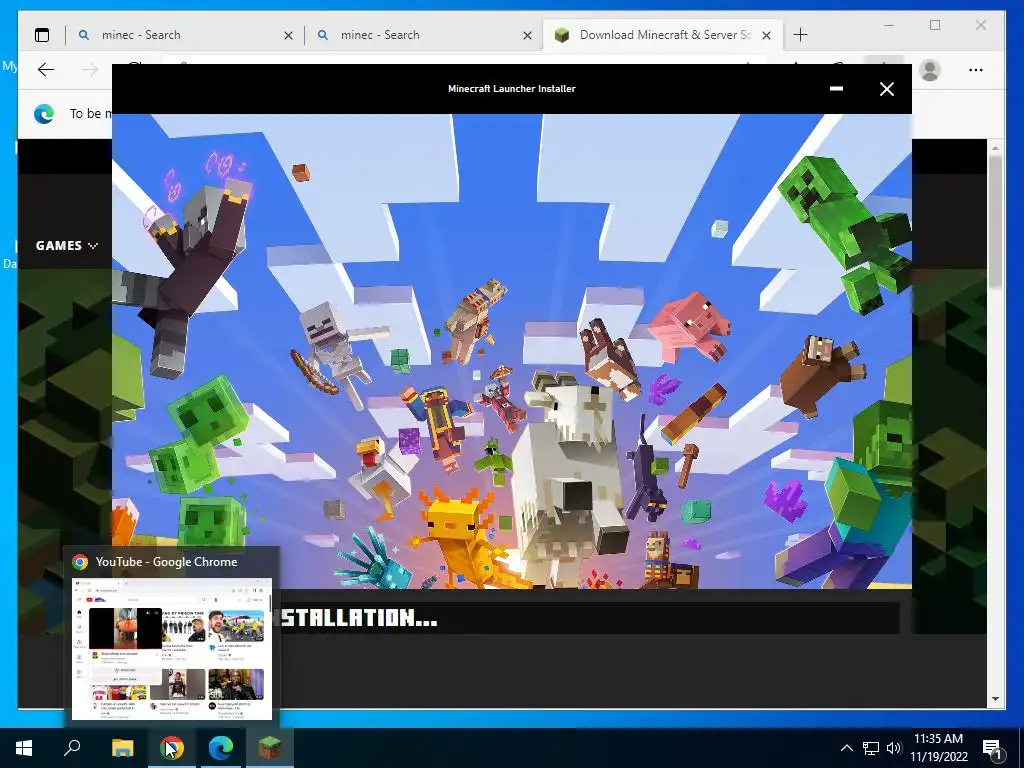Open Windows Start menu
The image size is (1024, 768).
pos(24,748)
